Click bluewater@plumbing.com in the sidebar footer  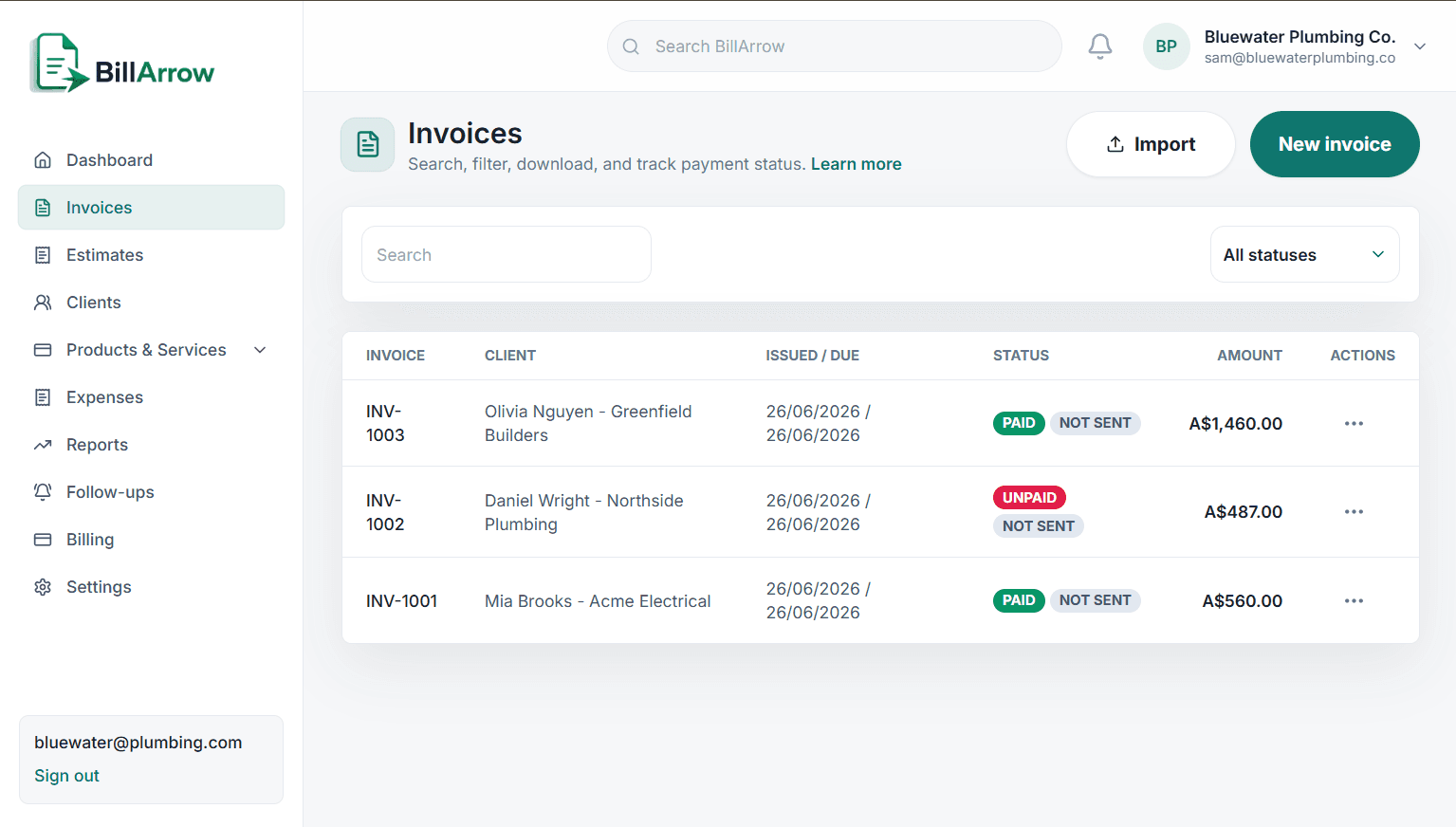(x=138, y=743)
